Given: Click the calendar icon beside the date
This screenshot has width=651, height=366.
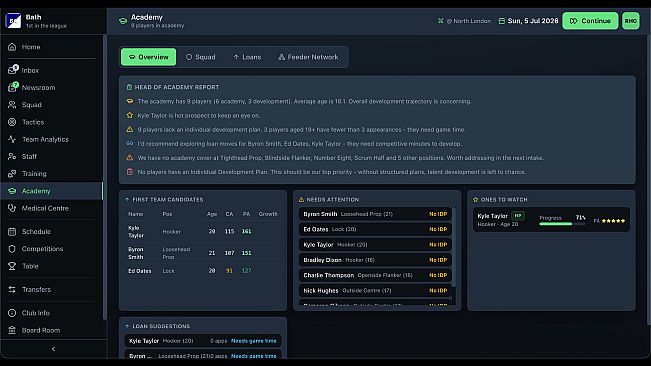Looking at the screenshot, I should 502,21.
